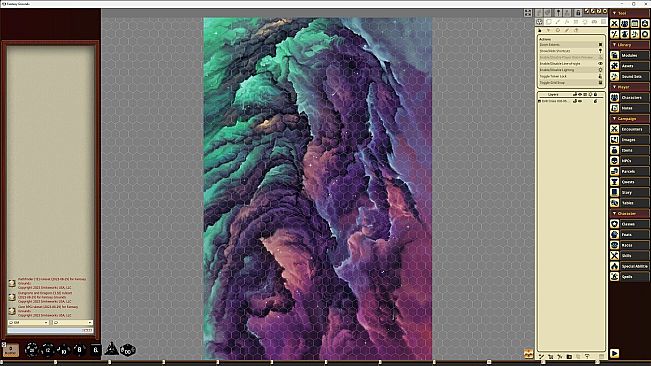Open the Items campaign list
Viewport: 651px width, 366px height.
click(x=629, y=150)
